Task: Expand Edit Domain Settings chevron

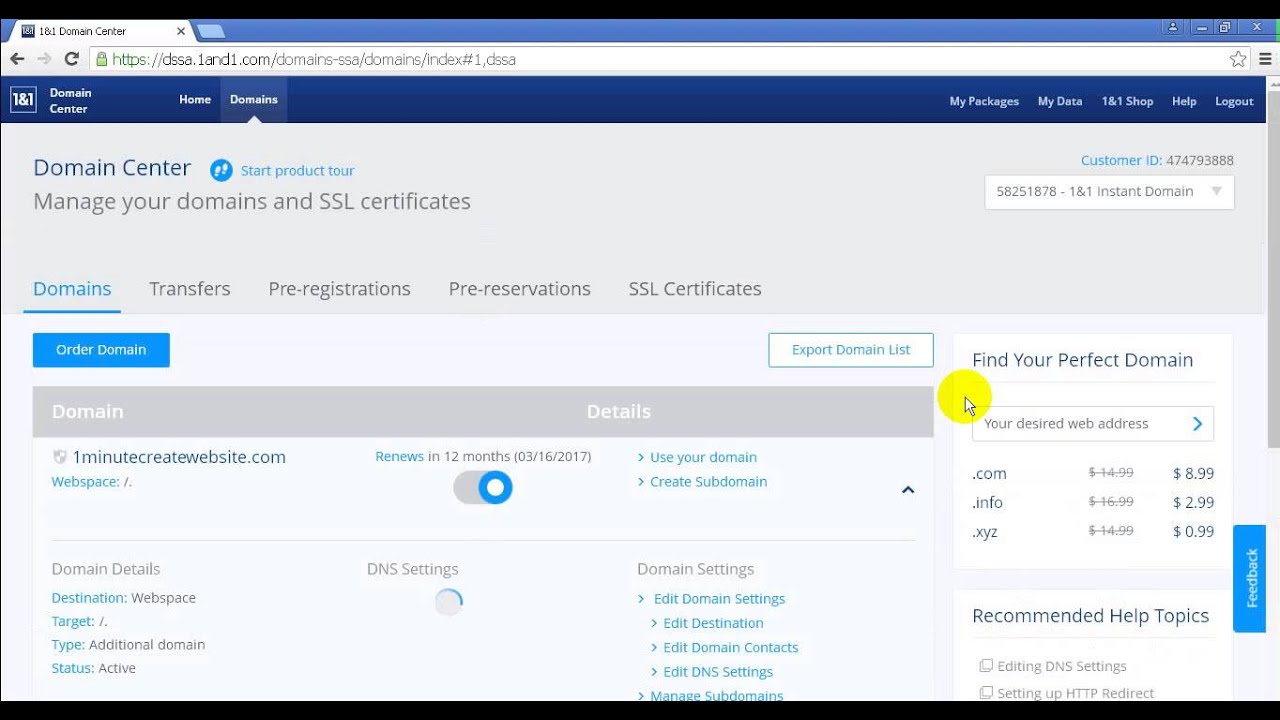Action: pyautogui.click(x=642, y=599)
